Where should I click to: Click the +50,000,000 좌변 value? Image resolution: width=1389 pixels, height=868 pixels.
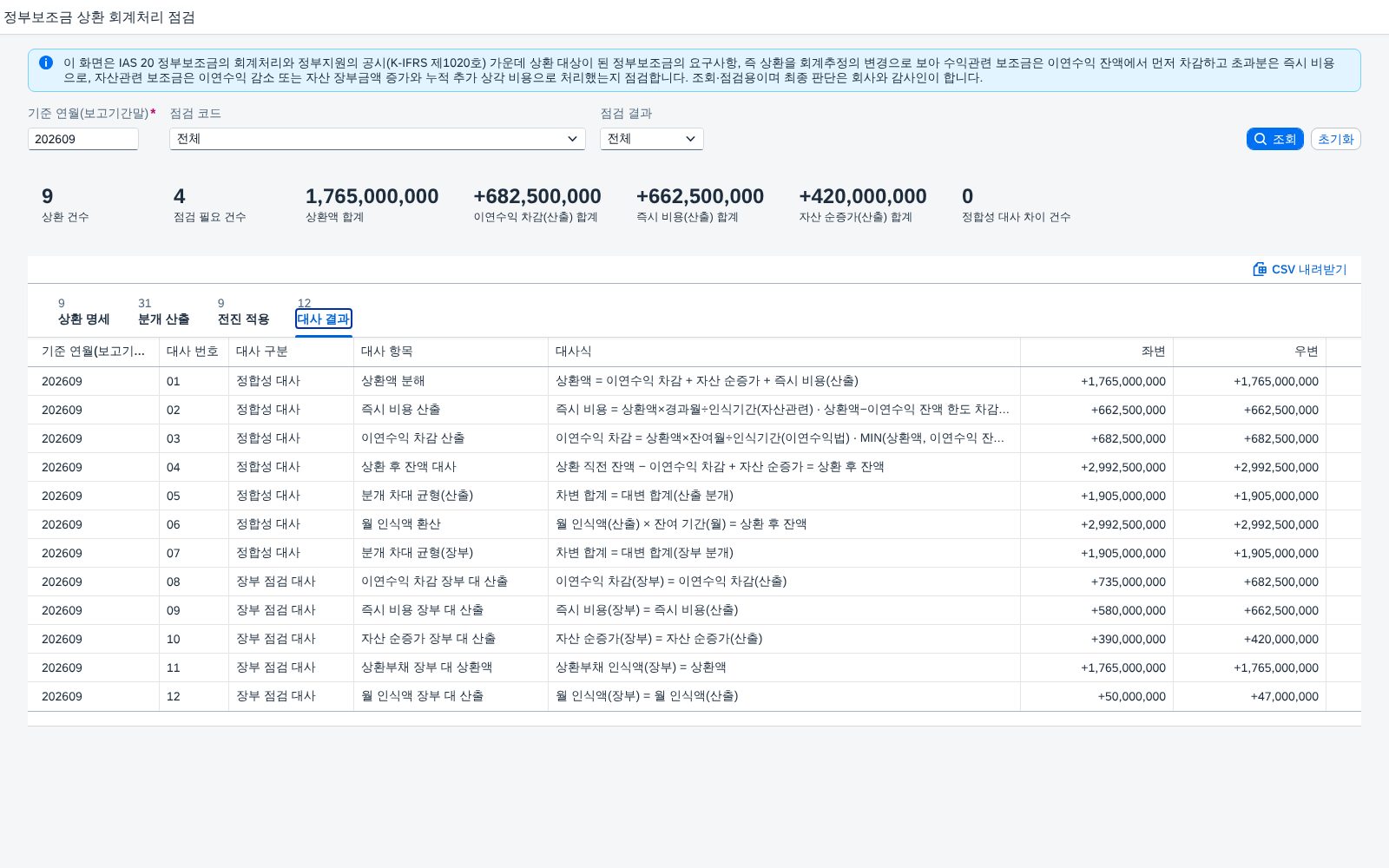coord(1131,696)
